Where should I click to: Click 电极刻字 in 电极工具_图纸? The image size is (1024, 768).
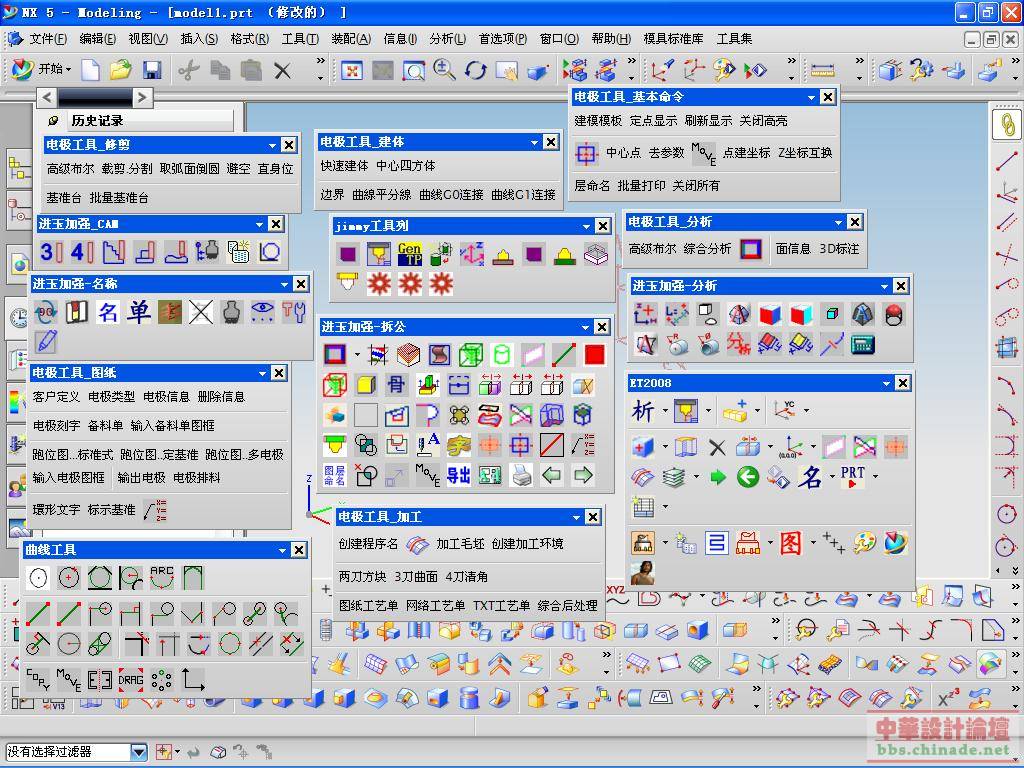[56, 425]
